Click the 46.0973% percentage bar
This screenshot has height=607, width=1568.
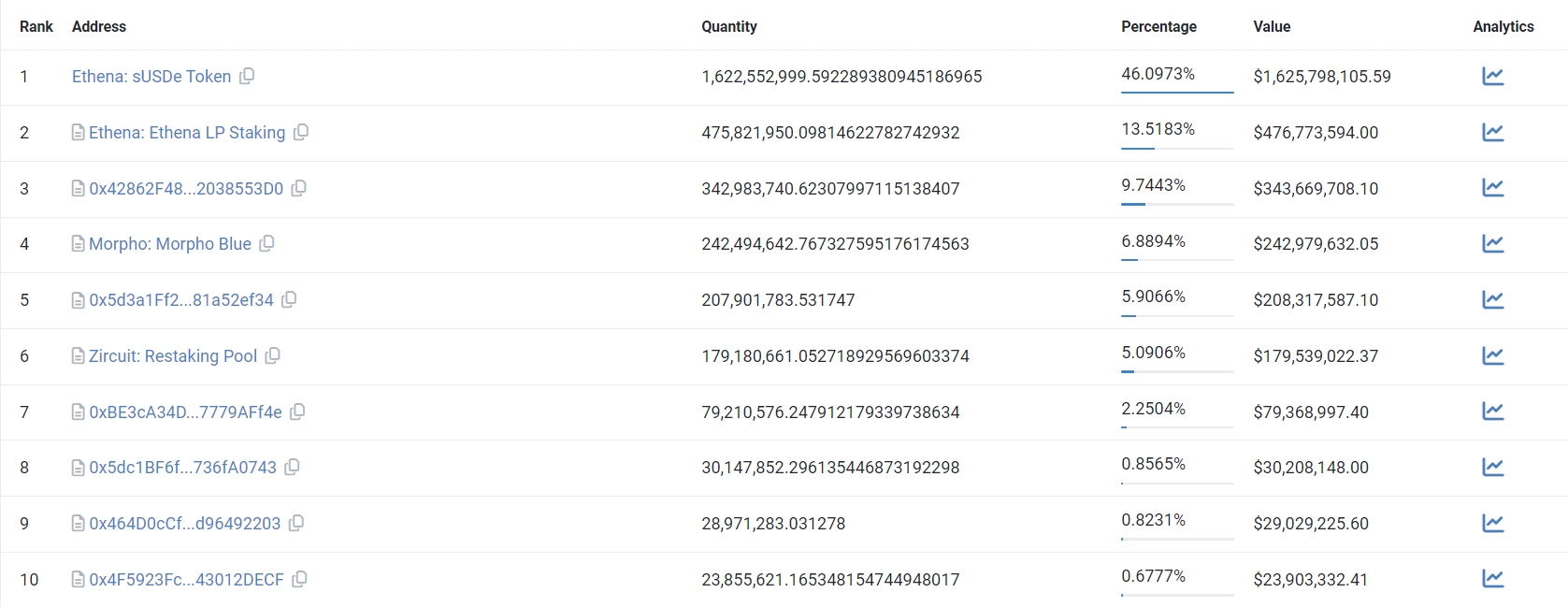click(x=1177, y=92)
